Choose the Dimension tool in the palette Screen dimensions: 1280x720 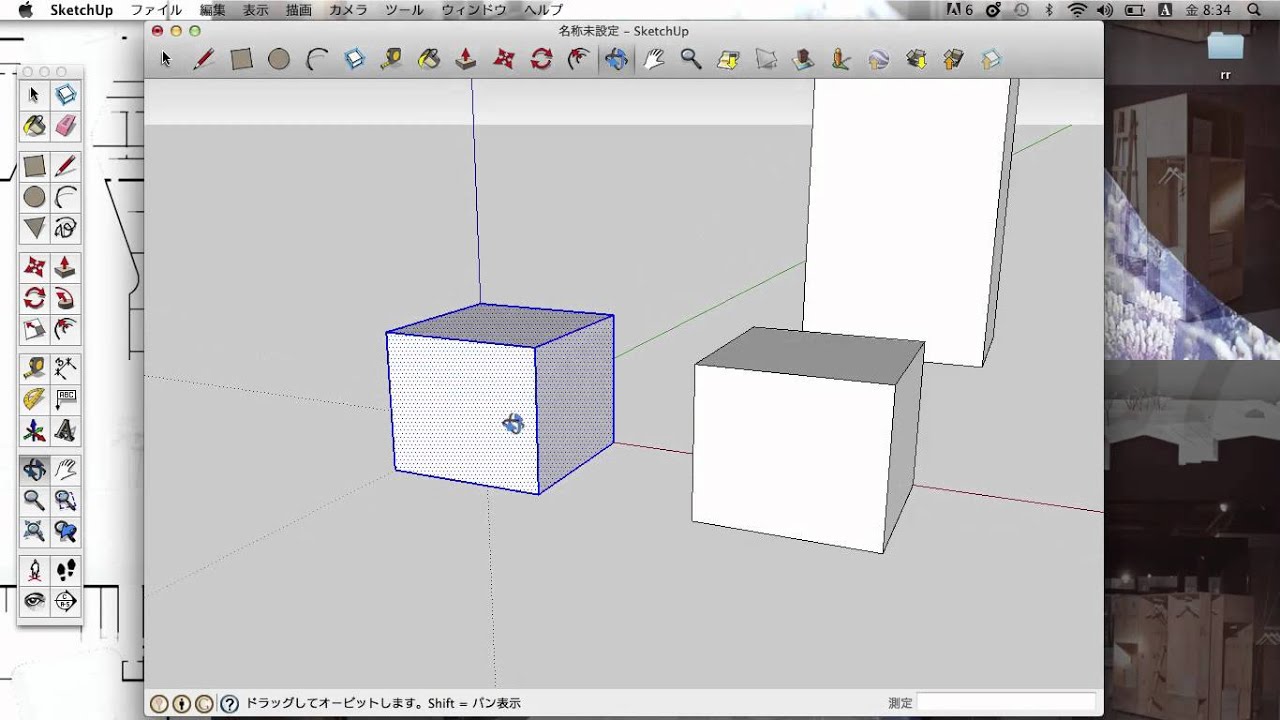[66, 368]
